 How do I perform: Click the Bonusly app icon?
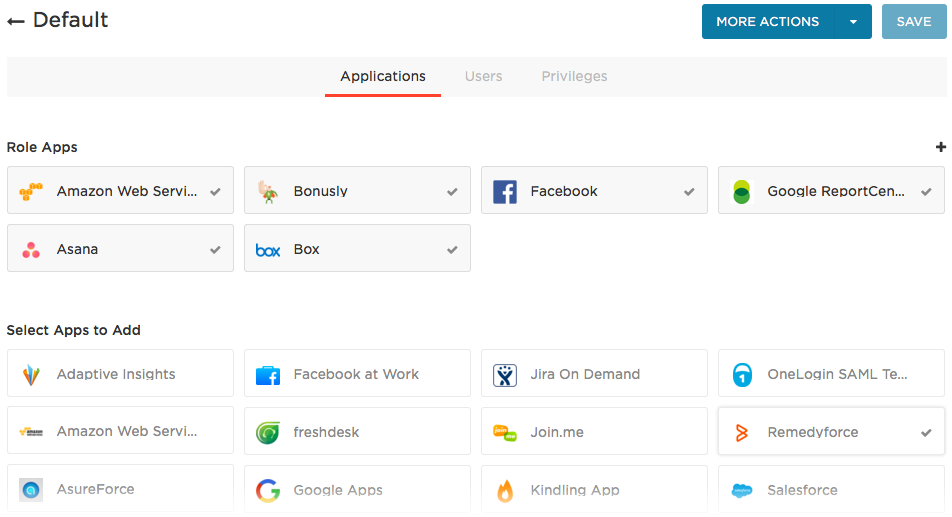pos(268,191)
